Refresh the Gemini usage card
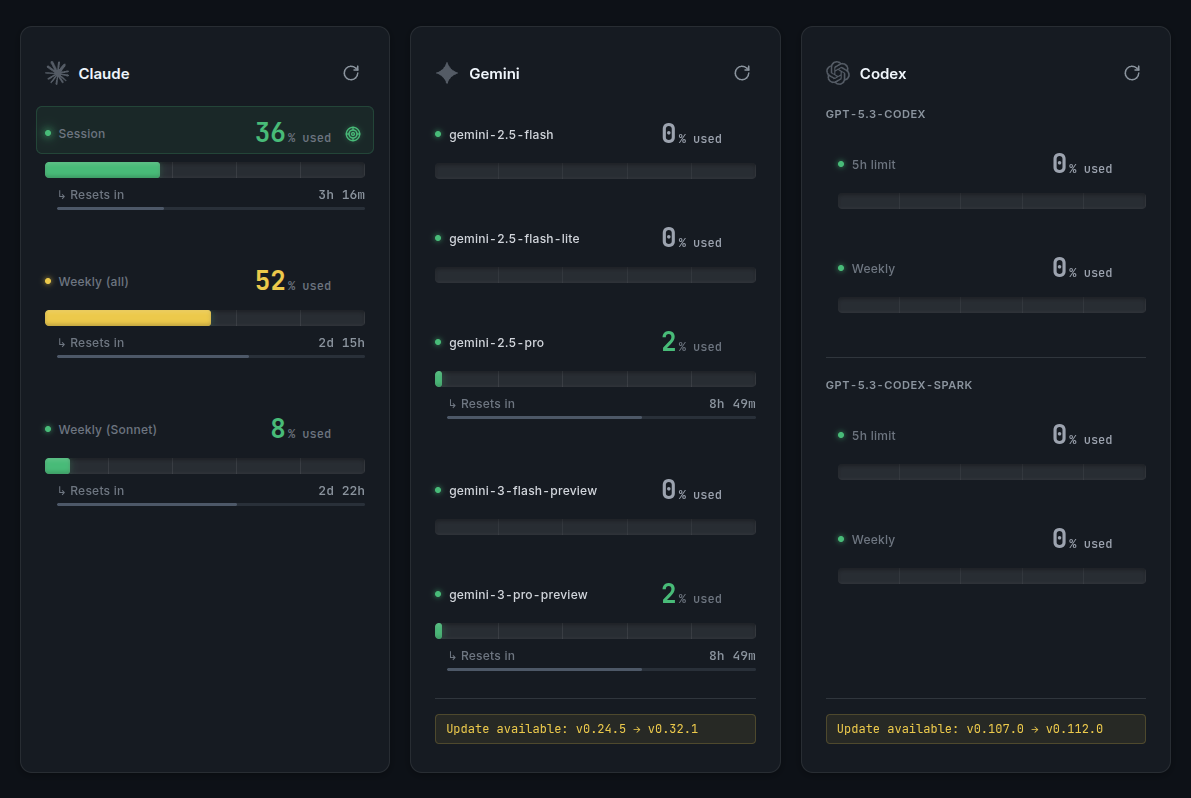The image size is (1191, 798). (742, 73)
